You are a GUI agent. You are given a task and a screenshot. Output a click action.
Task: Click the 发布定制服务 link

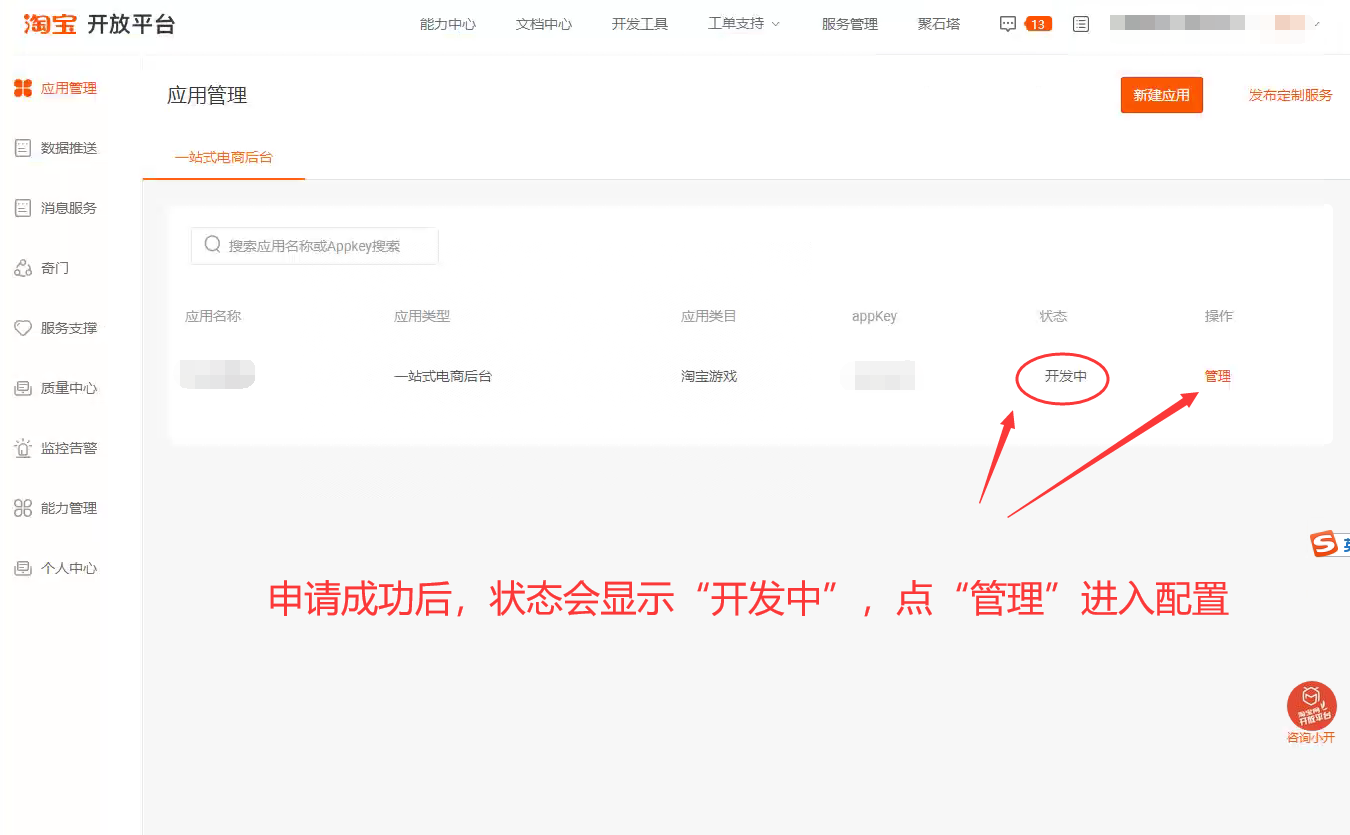[1291, 95]
